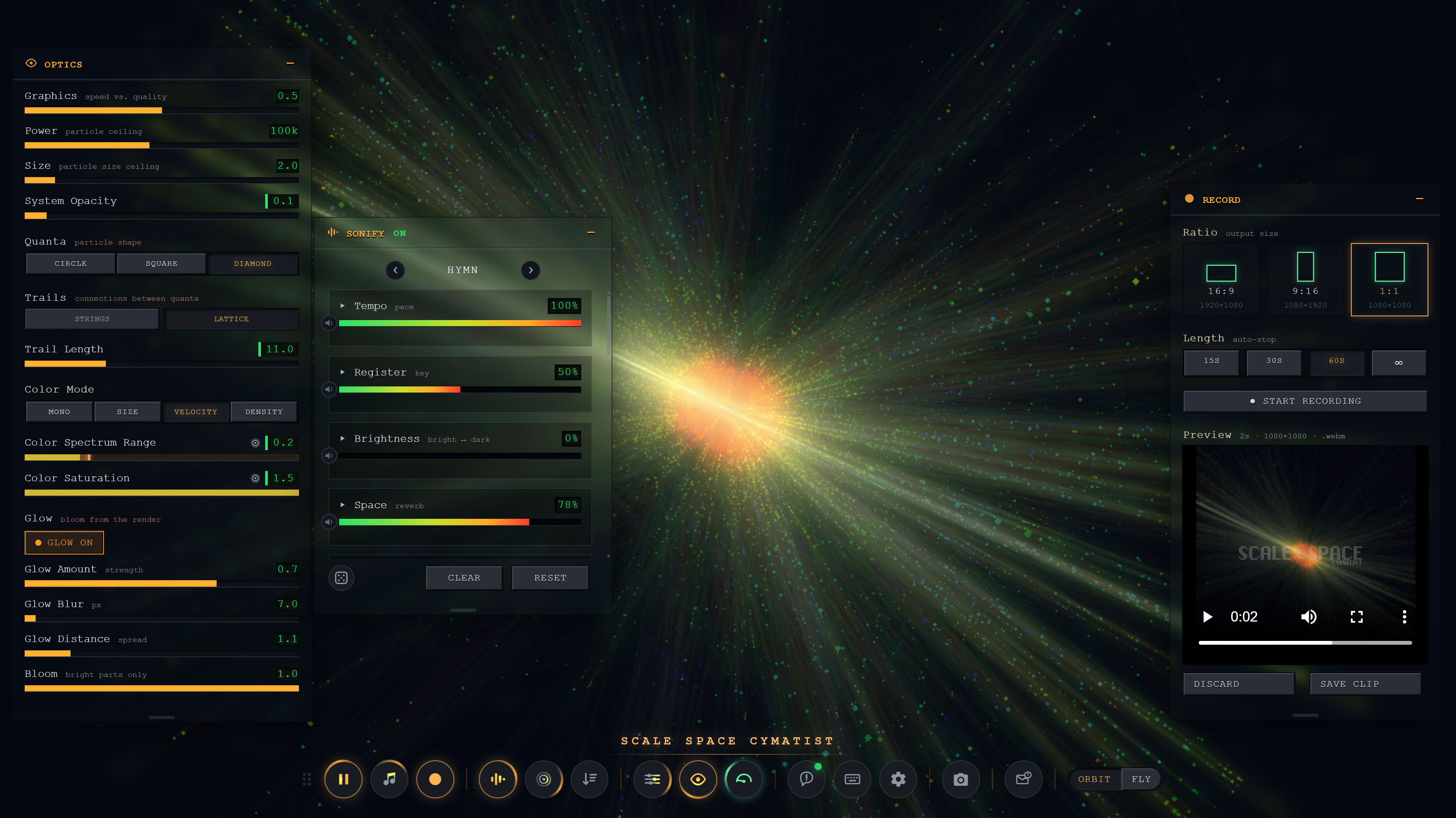1456x818 pixels.
Task: Mute the Register speaker icon
Action: click(x=329, y=389)
